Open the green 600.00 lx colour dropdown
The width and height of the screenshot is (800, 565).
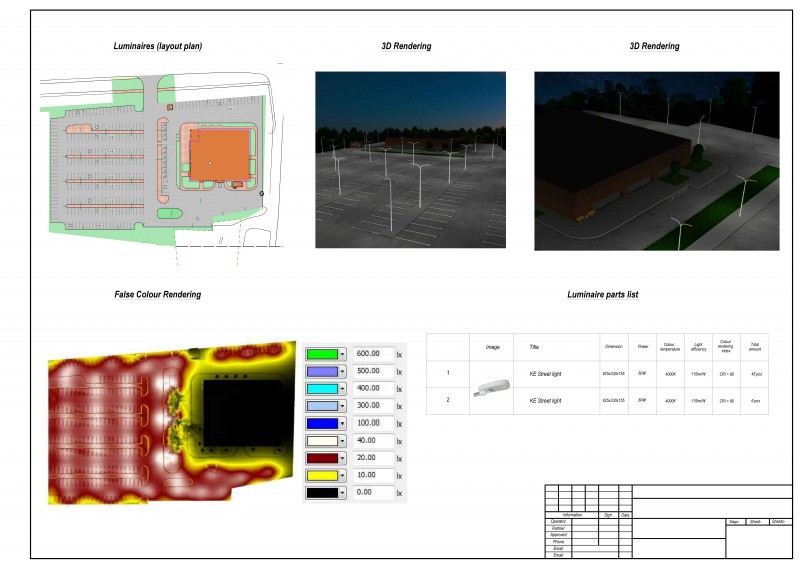tap(342, 354)
